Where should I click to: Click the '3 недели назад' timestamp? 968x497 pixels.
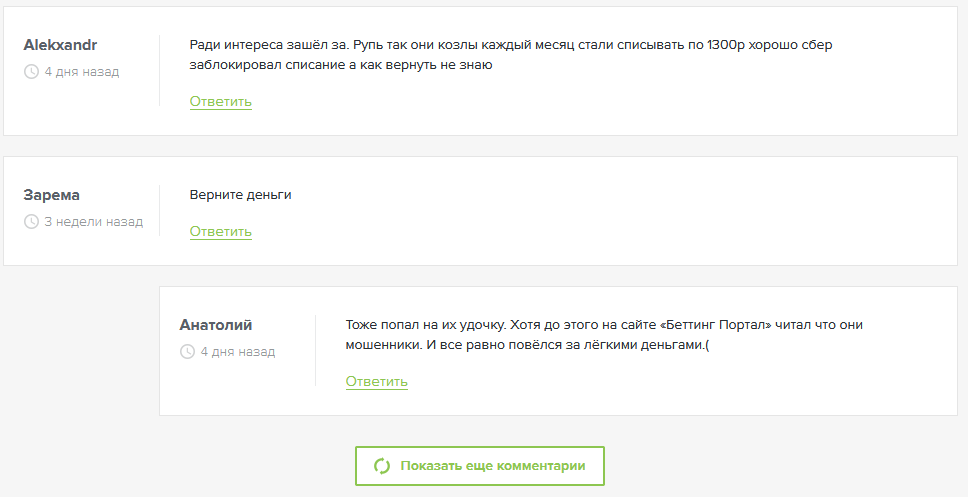coord(93,222)
